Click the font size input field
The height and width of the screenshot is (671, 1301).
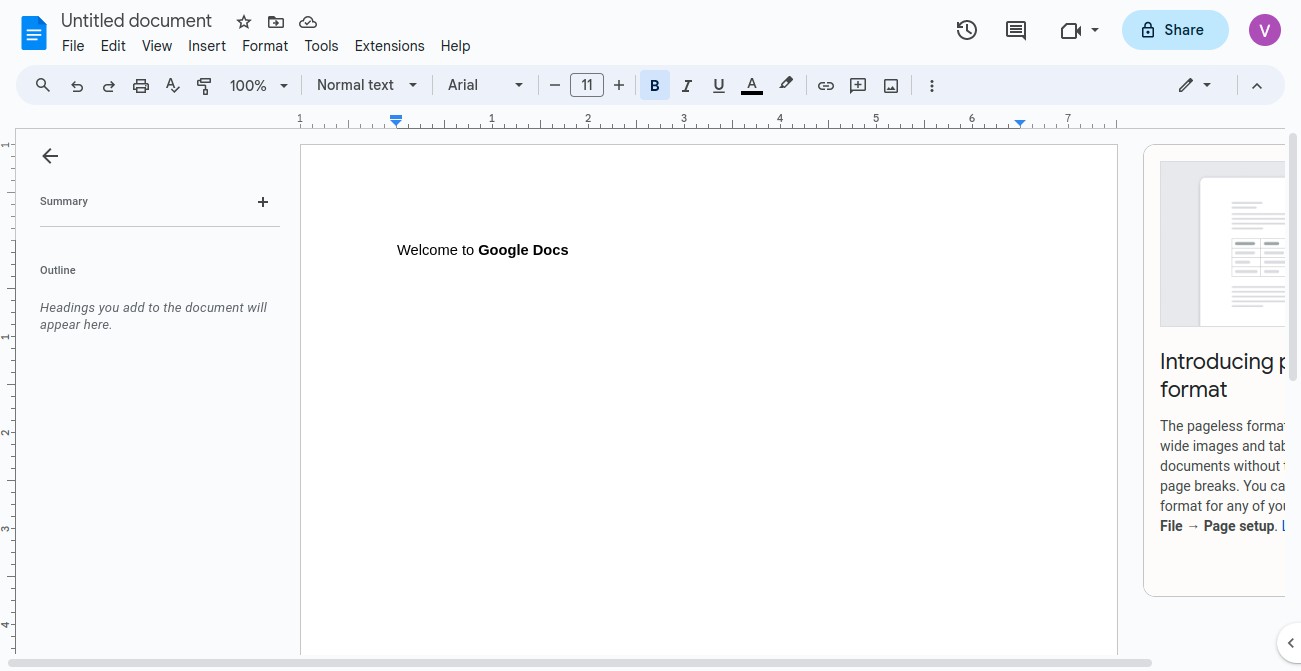coord(587,85)
